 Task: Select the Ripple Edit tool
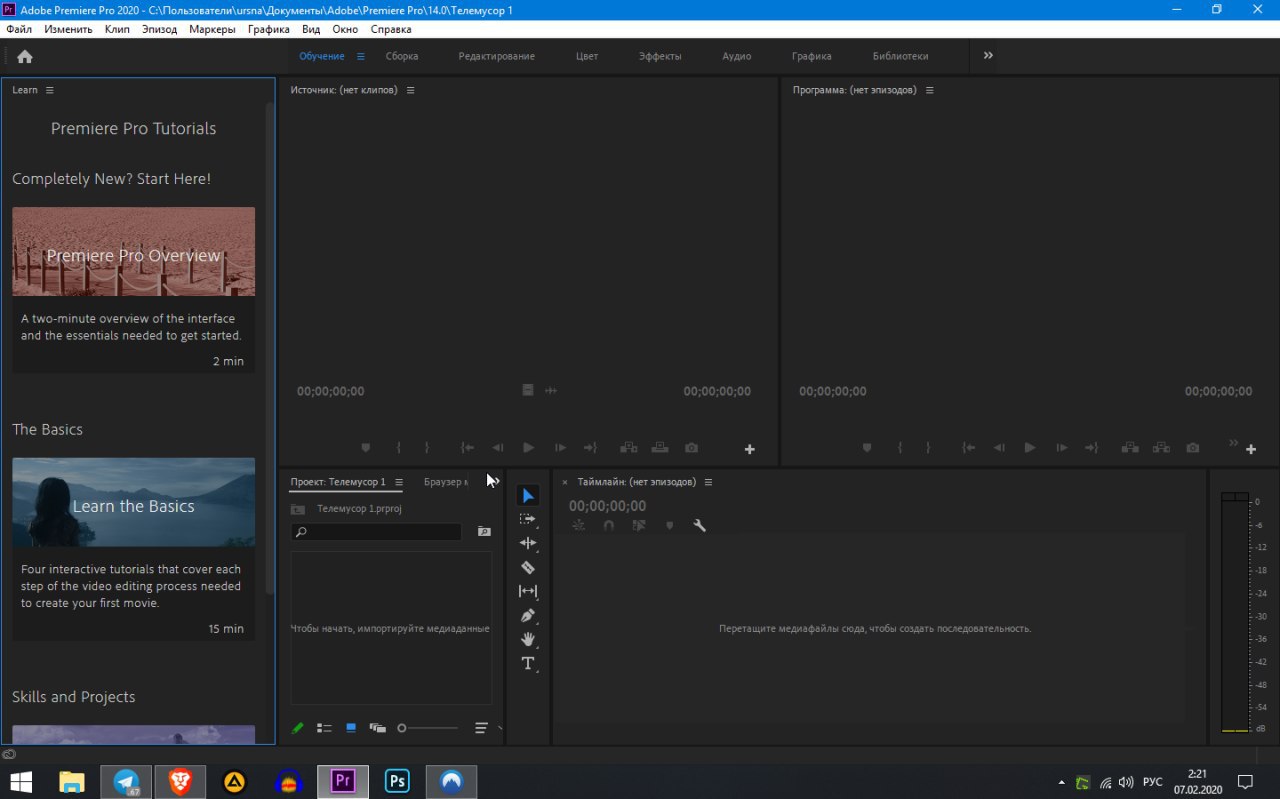pos(528,543)
